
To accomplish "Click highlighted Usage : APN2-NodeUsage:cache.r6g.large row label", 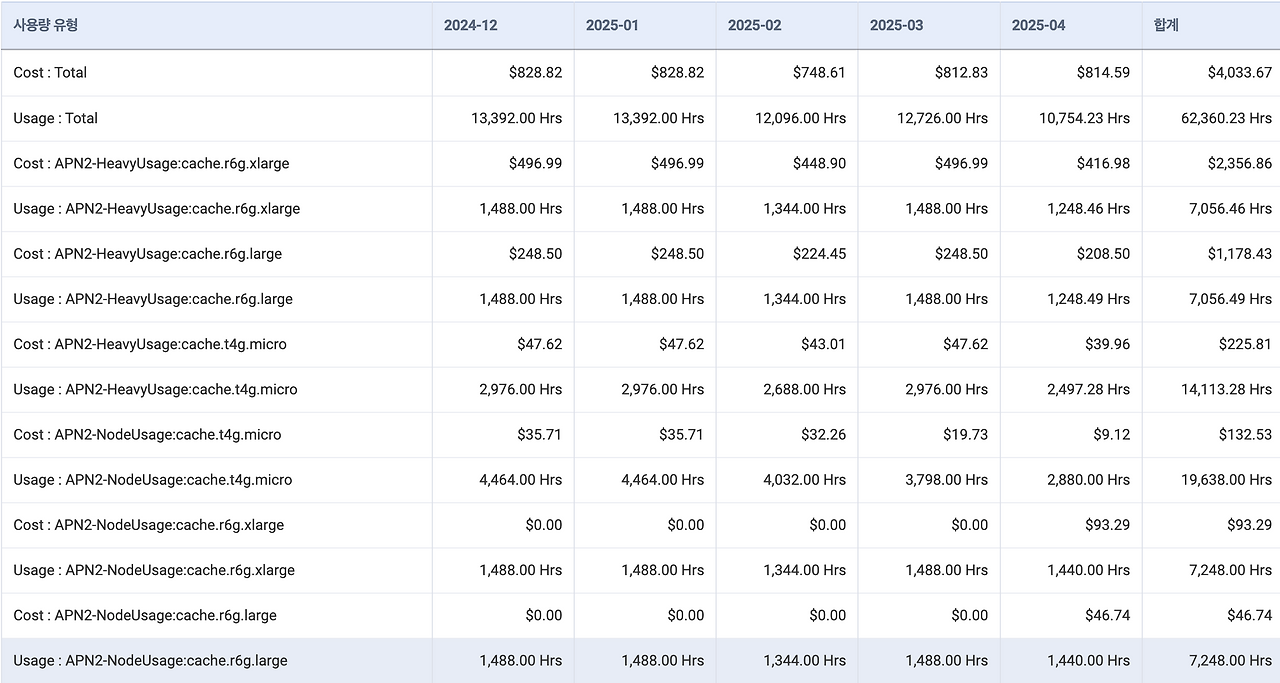I will (150, 661).
